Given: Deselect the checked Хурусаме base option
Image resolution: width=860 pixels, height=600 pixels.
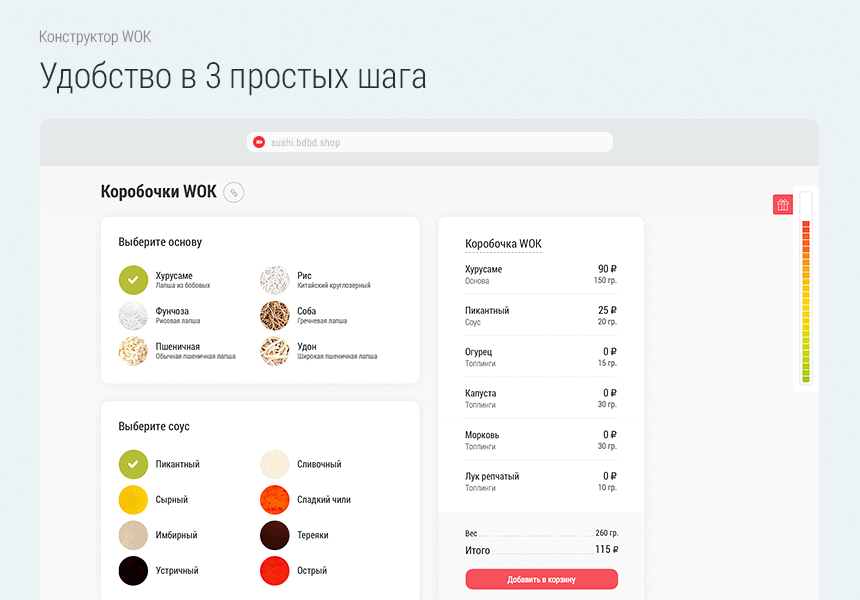Looking at the screenshot, I should tap(133, 280).
